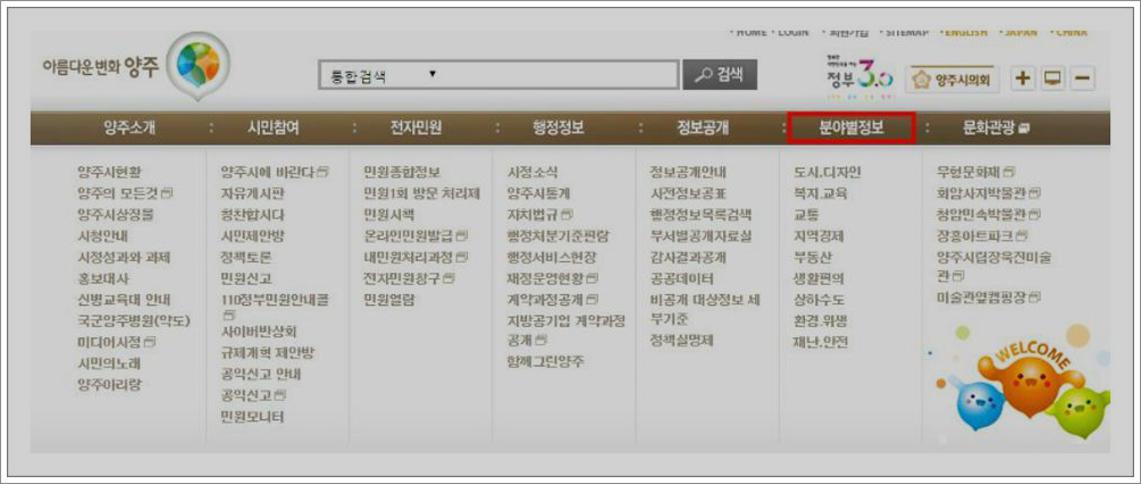Open the 정보공개 main menu
1141x484 pixels.
[702, 129]
